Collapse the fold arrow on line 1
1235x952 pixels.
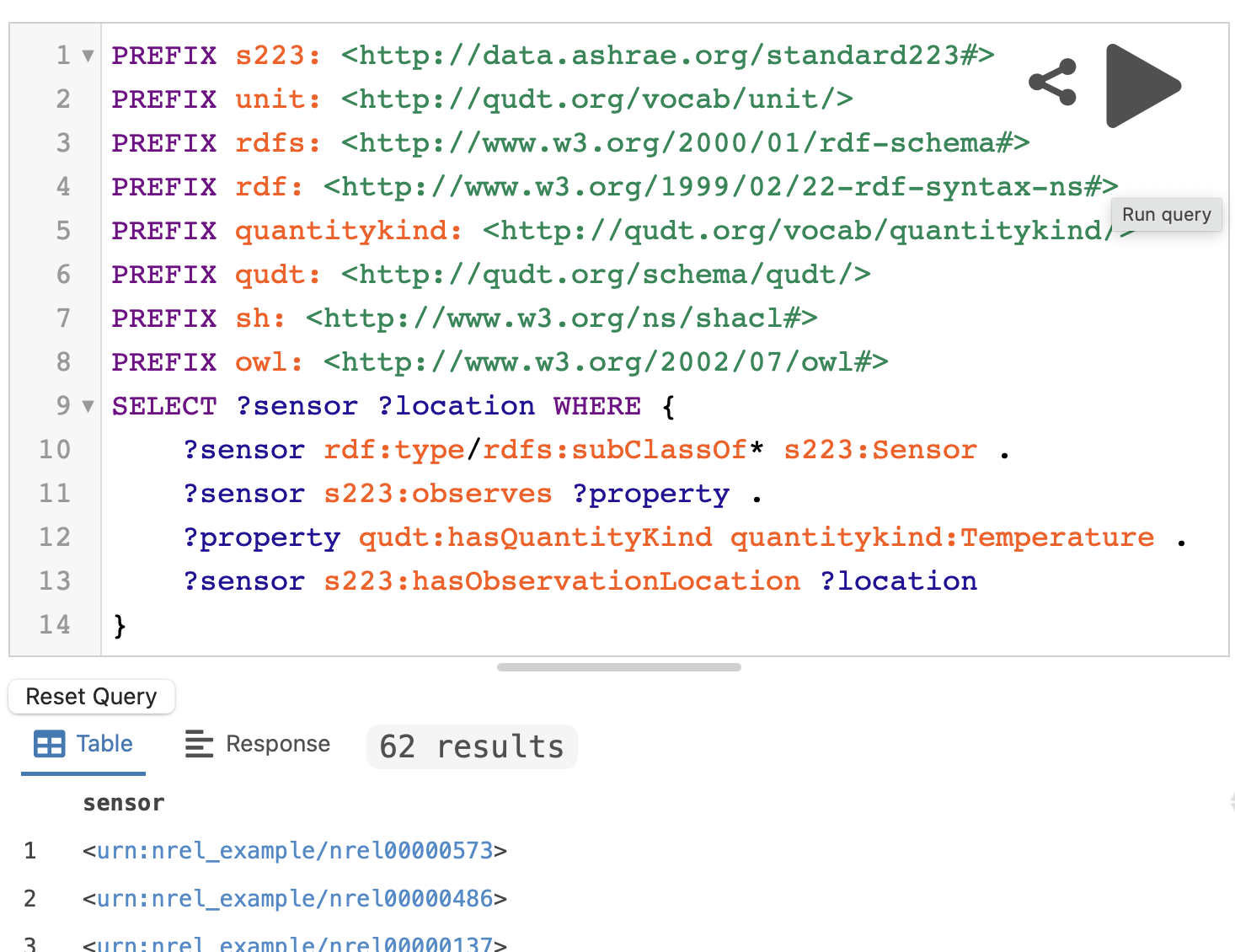click(88, 56)
